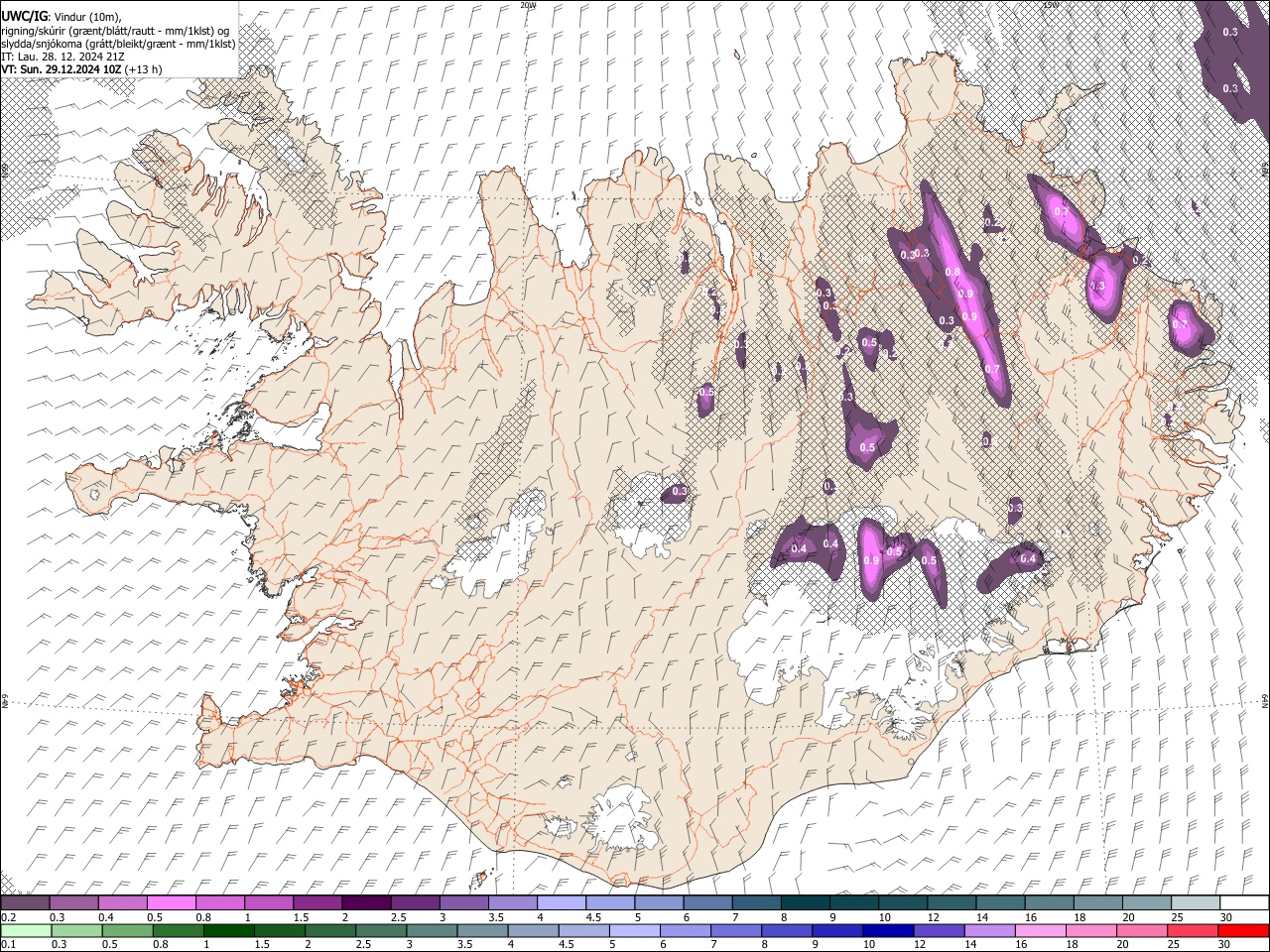
Task: Pick the dark teal 8–9 snow scale swatch
Action: coord(805,902)
